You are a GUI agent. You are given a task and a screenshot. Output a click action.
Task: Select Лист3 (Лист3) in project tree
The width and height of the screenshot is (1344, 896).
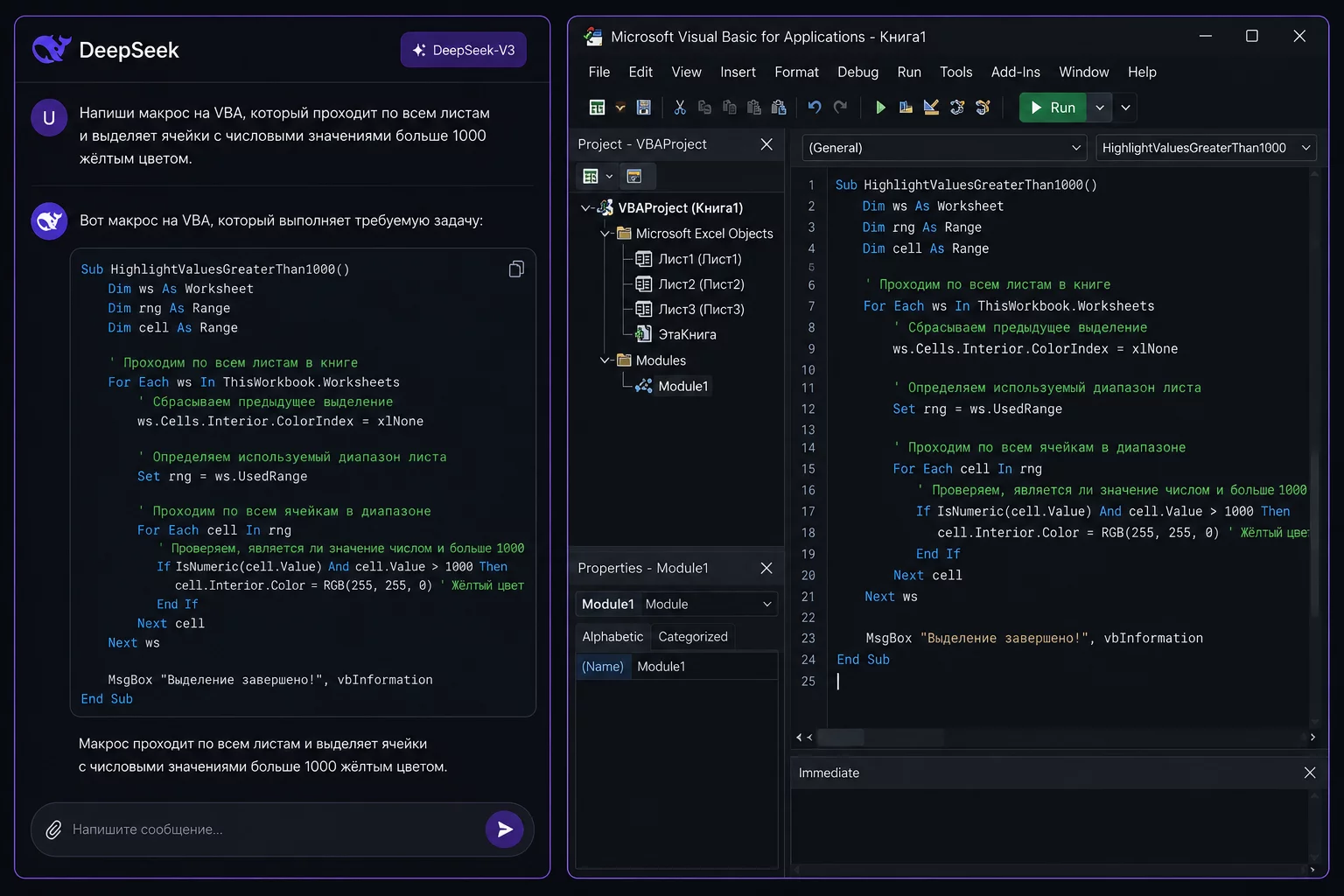tap(689, 310)
